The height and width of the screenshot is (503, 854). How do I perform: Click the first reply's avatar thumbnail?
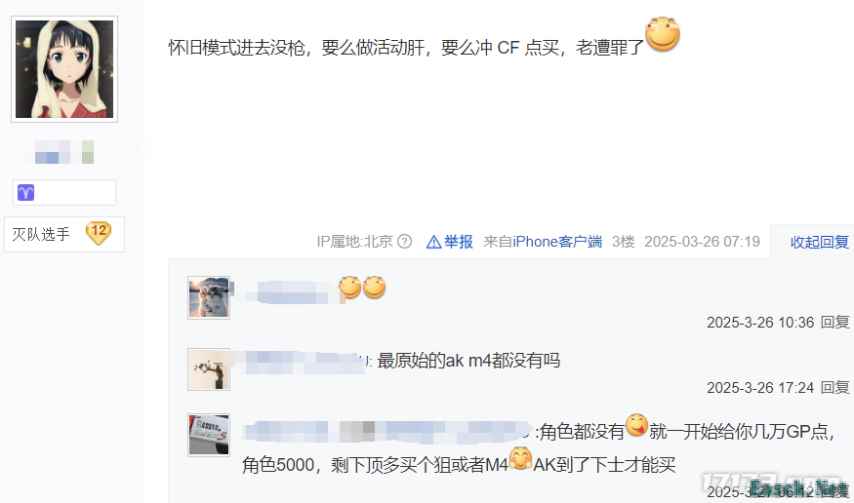coord(209,297)
